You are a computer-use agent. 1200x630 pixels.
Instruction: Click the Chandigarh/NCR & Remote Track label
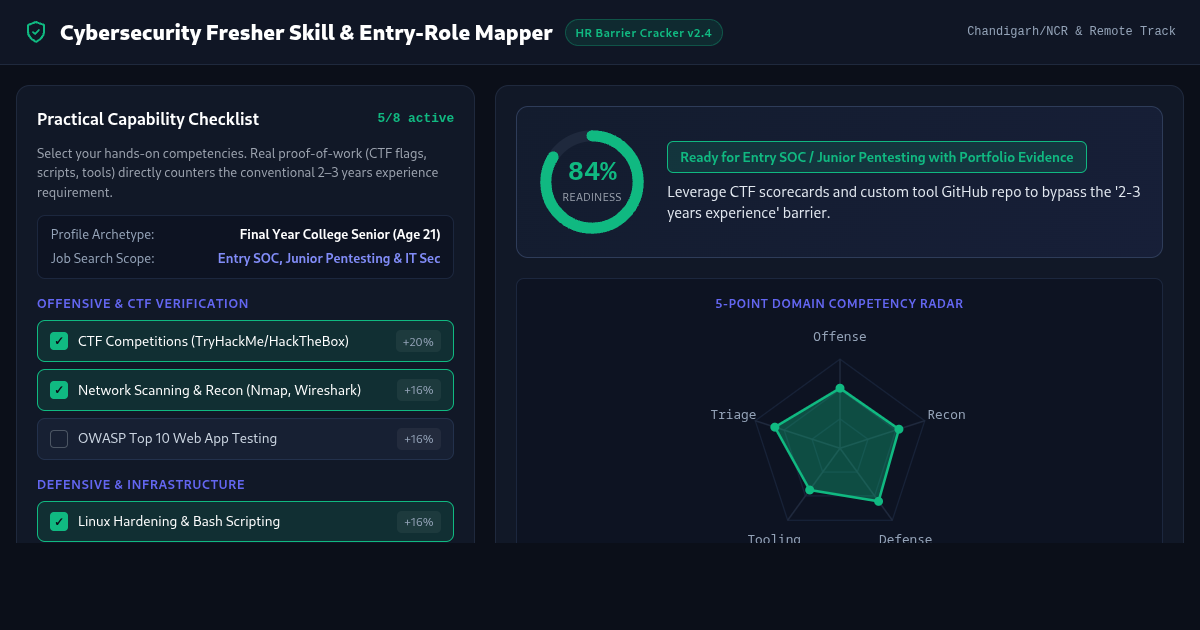click(x=1071, y=32)
